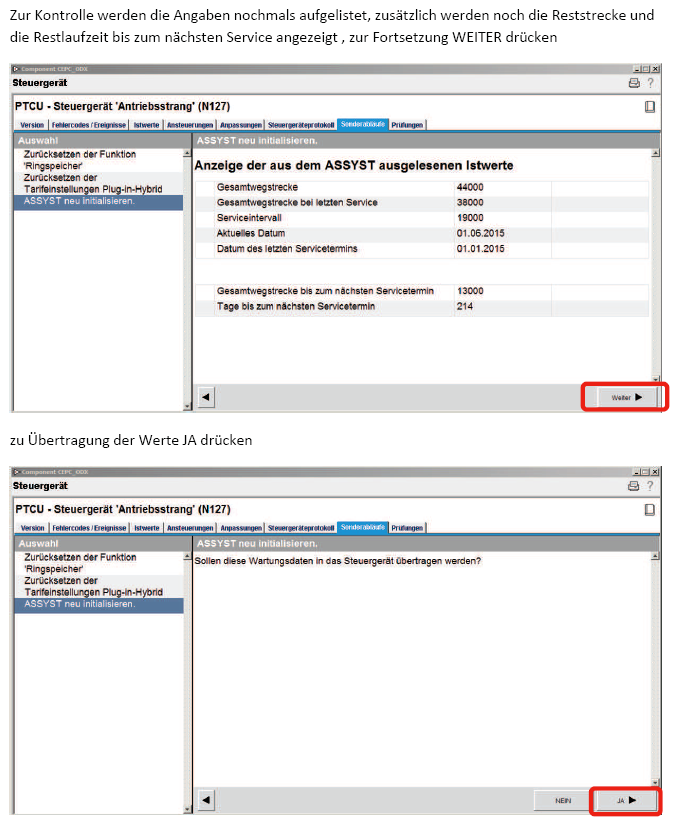Click scroll-down arrow of the Istwerte table pane

(x=655, y=379)
